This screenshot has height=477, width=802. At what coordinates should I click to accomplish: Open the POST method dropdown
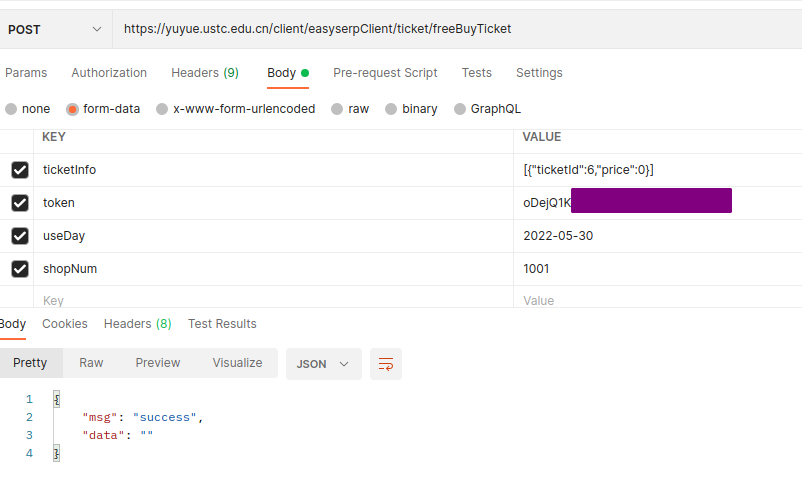click(55, 29)
